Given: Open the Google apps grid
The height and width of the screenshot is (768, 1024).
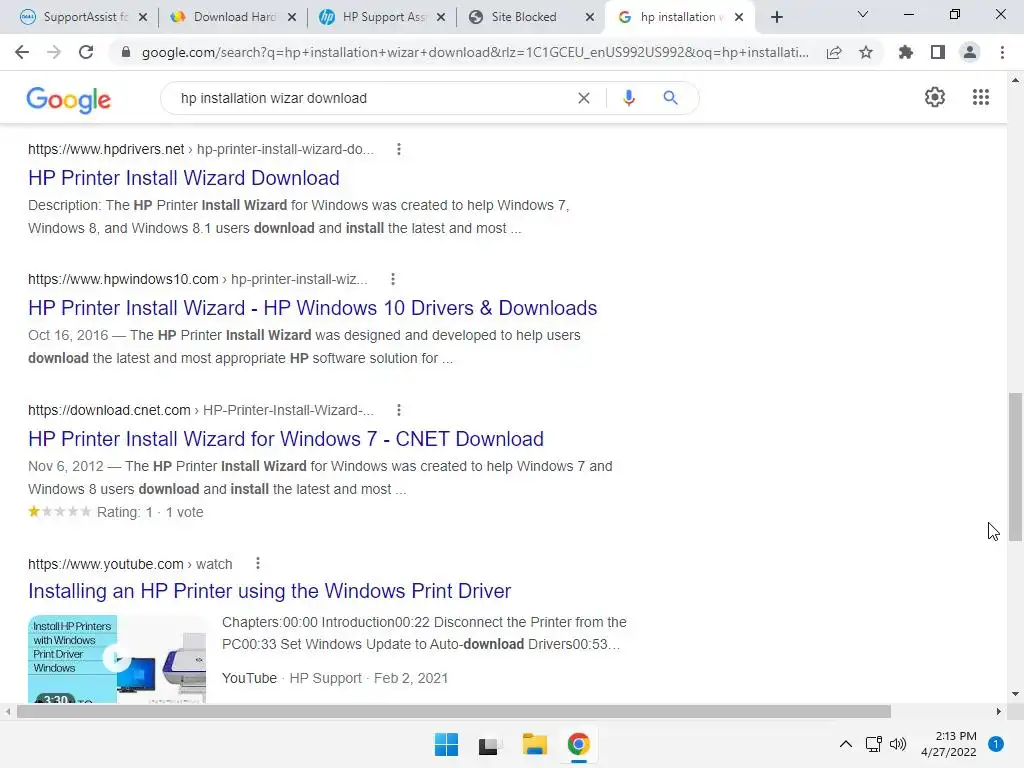Looking at the screenshot, I should coord(980,97).
